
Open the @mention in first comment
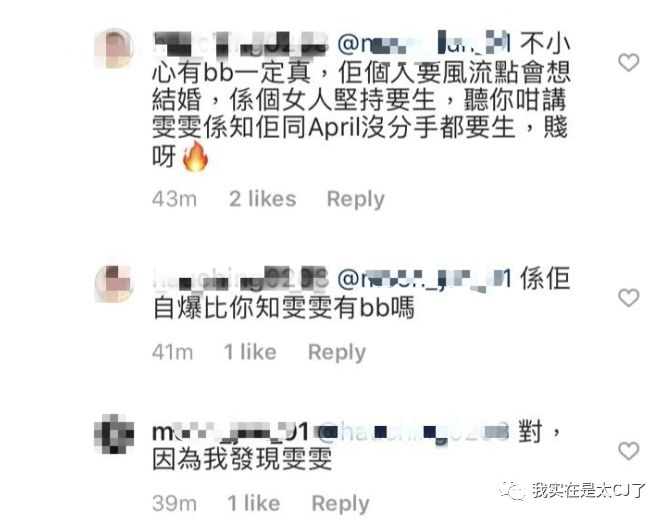tap(424, 44)
